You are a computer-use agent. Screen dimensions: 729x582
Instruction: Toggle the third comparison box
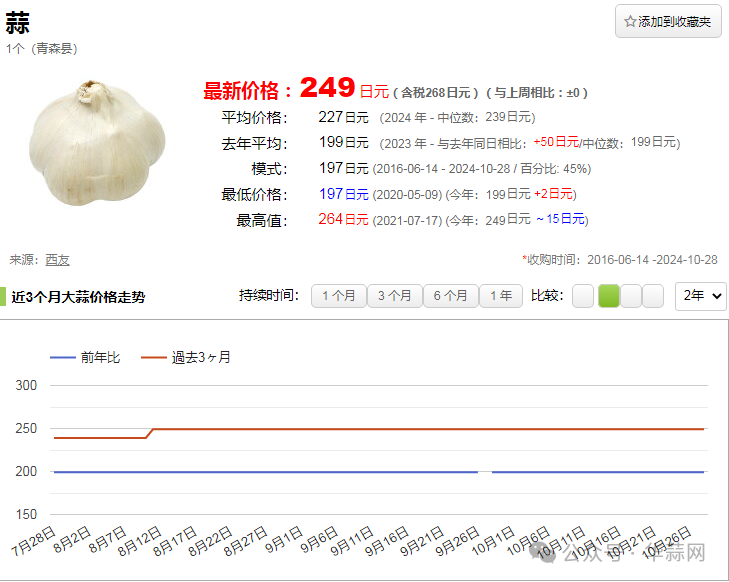631,296
